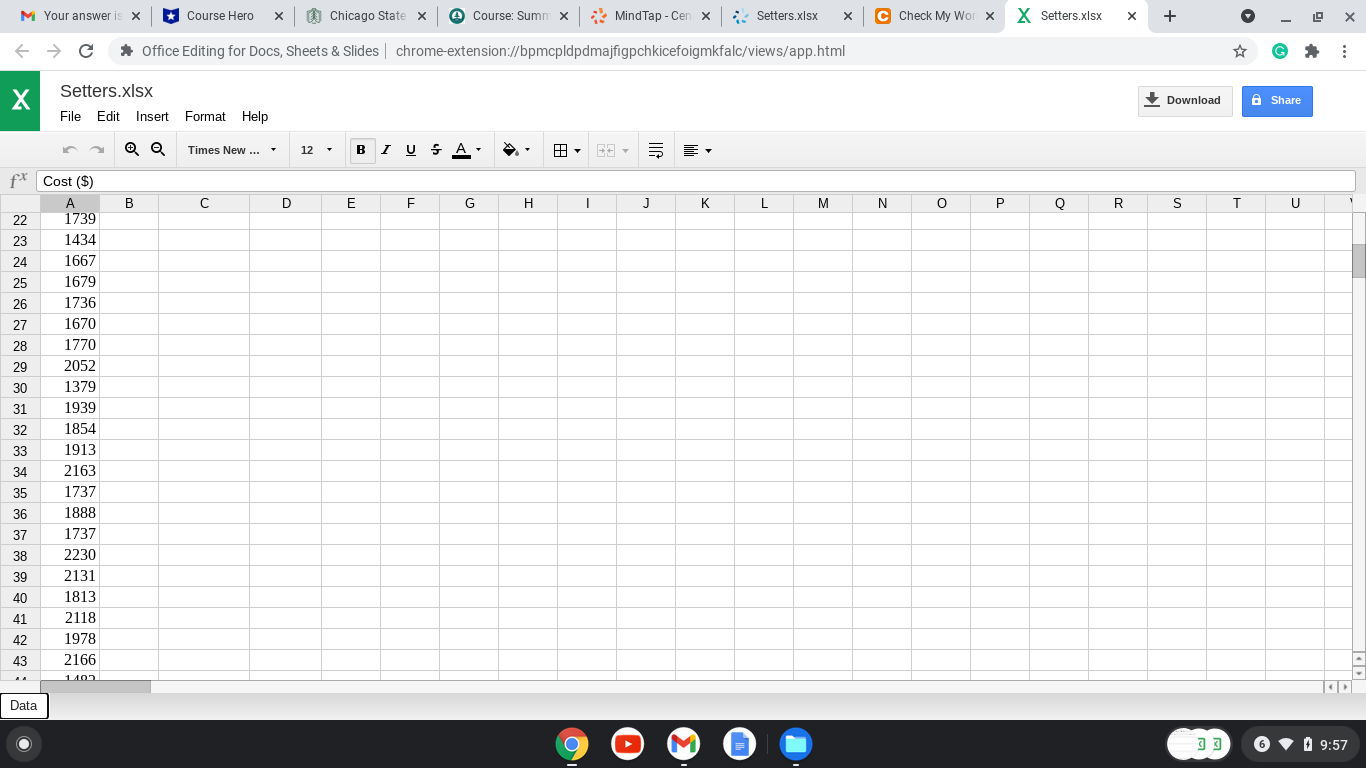Image resolution: width=1366 pixels, height=768 pixels.
Task: Toggle underline formatting
Action: tap(411, 150)
